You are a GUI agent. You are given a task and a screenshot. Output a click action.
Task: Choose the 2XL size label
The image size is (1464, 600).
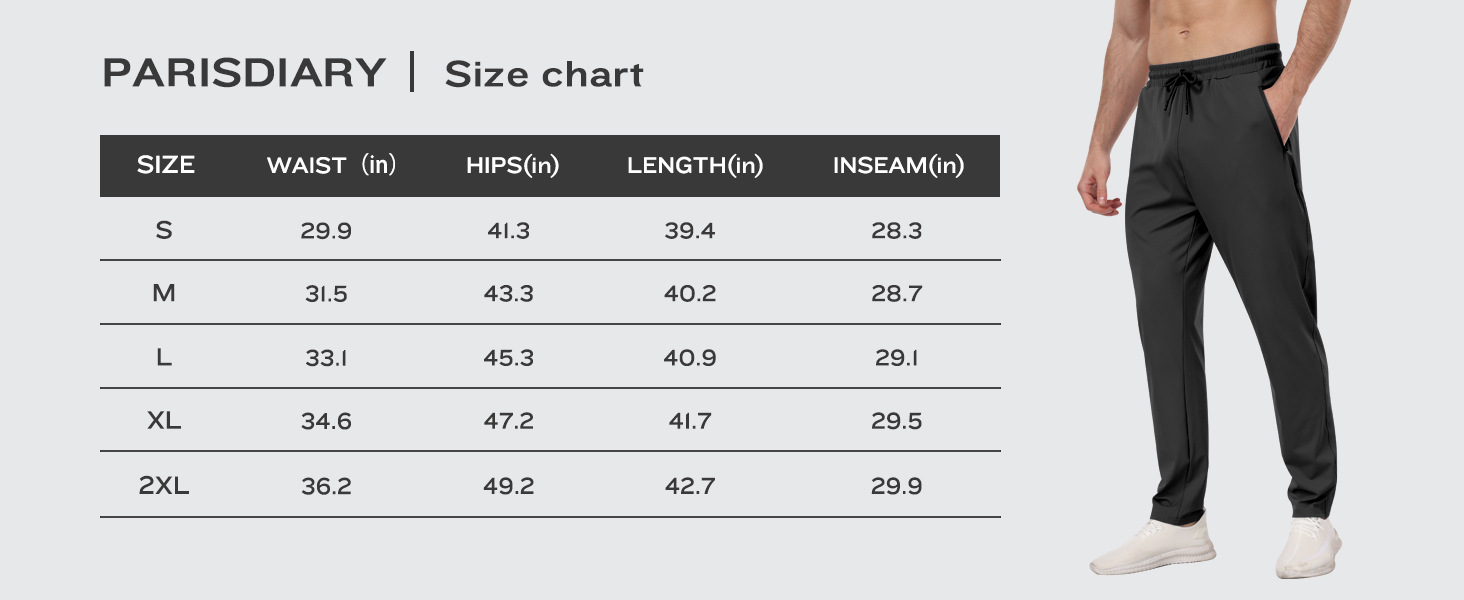[164, 486]
